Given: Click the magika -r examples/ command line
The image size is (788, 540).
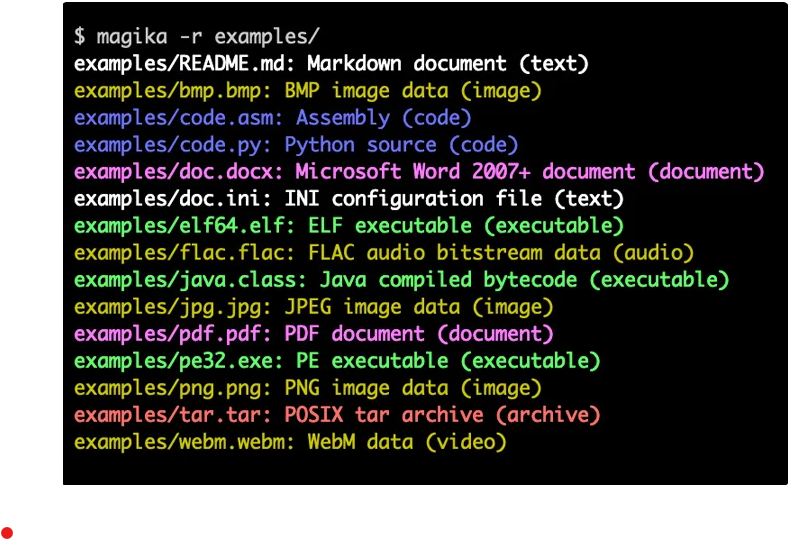Looking at the screenshot, I should click(196, 37).
